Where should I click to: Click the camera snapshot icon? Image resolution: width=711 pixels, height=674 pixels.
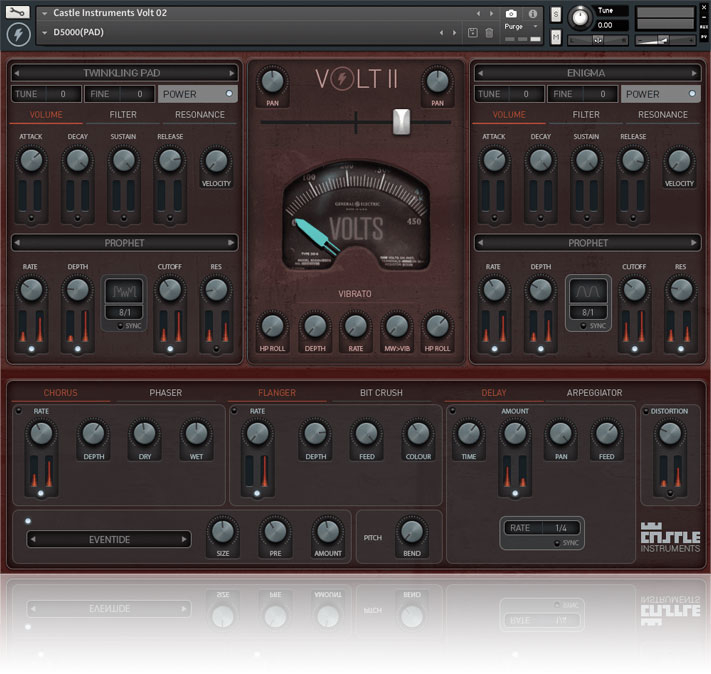512,13
